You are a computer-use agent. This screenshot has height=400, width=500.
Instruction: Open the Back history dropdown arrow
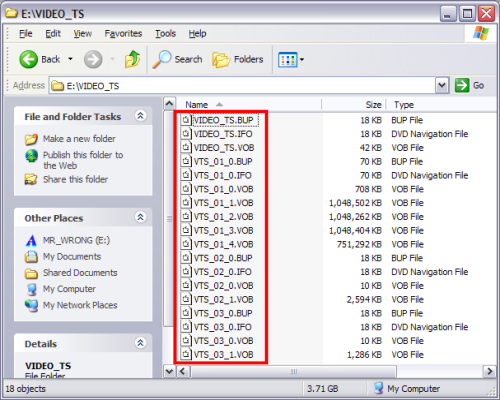[x=70, y=59]
